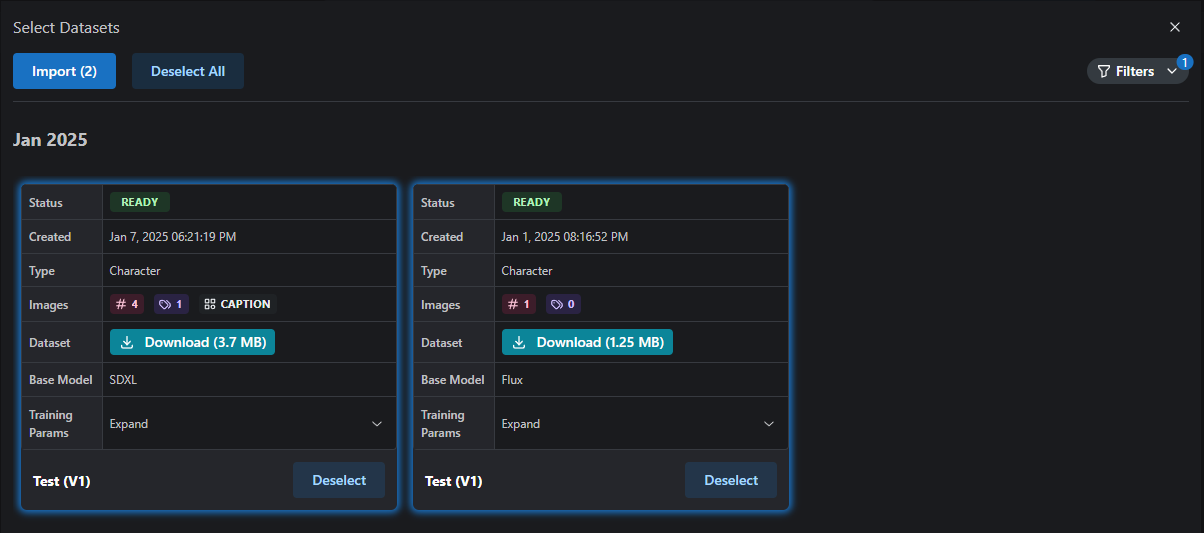Deselect the Flux Test (V1) dataset

(x=731, y=480)
